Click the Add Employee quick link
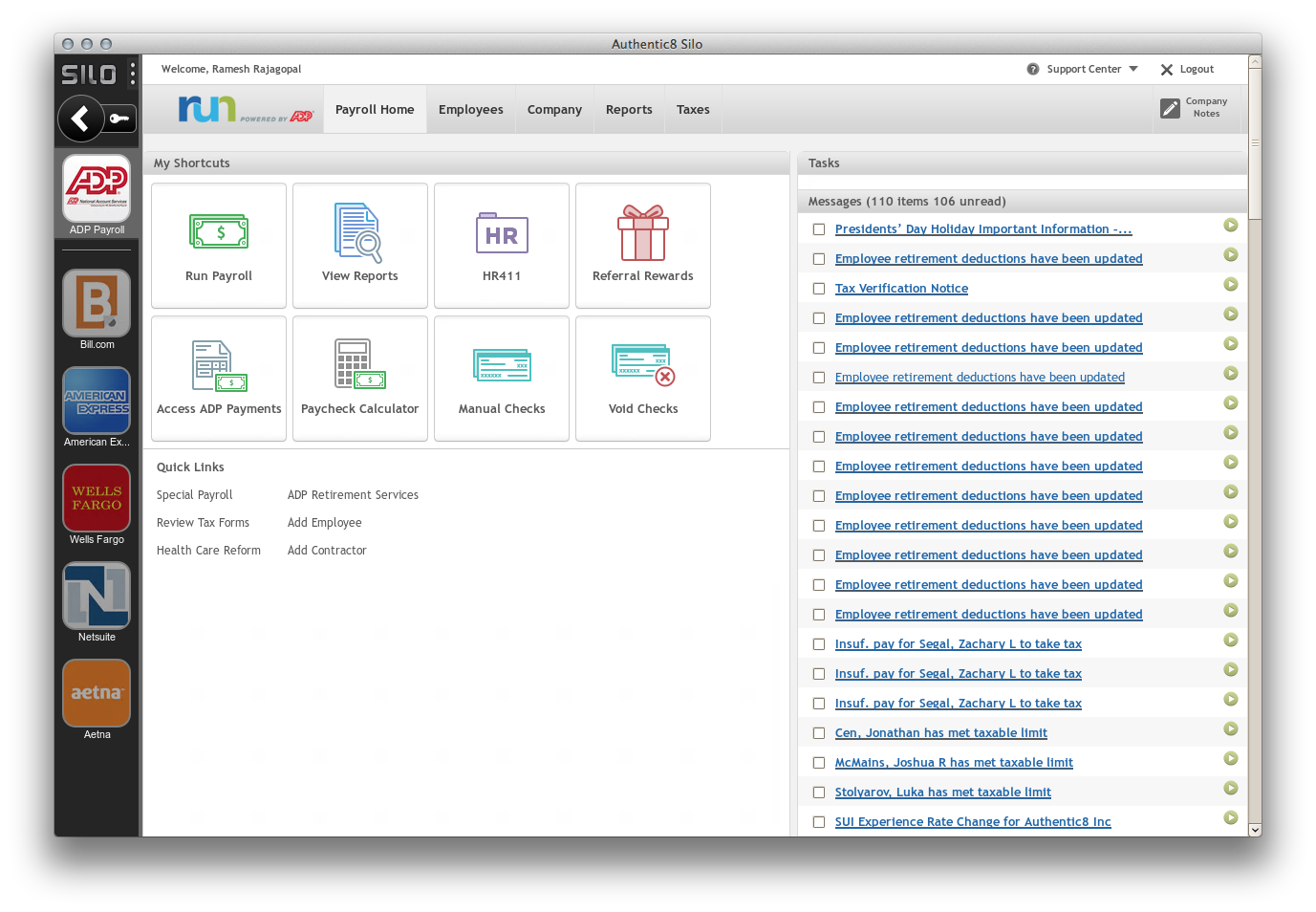Image resolution: width=1316 pixels, height=912 pixels. point(325,523)
